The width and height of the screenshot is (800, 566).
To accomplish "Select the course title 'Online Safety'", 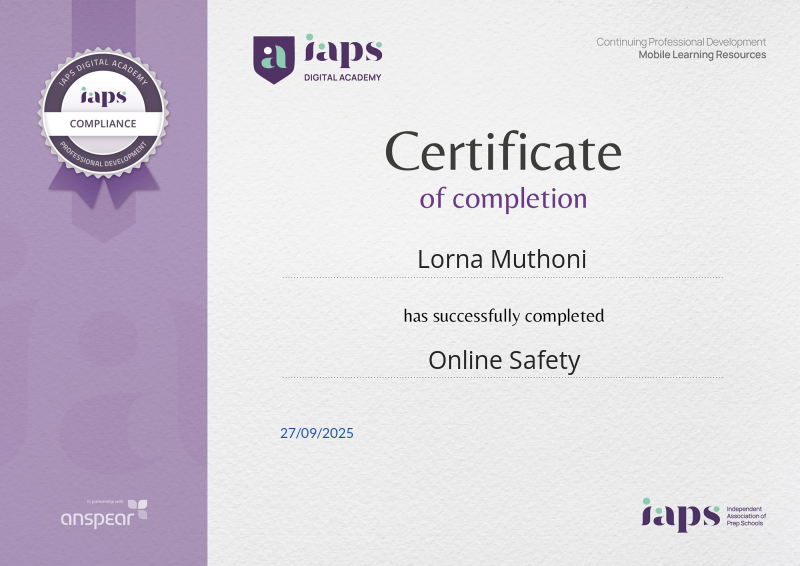I will (503, 359).
